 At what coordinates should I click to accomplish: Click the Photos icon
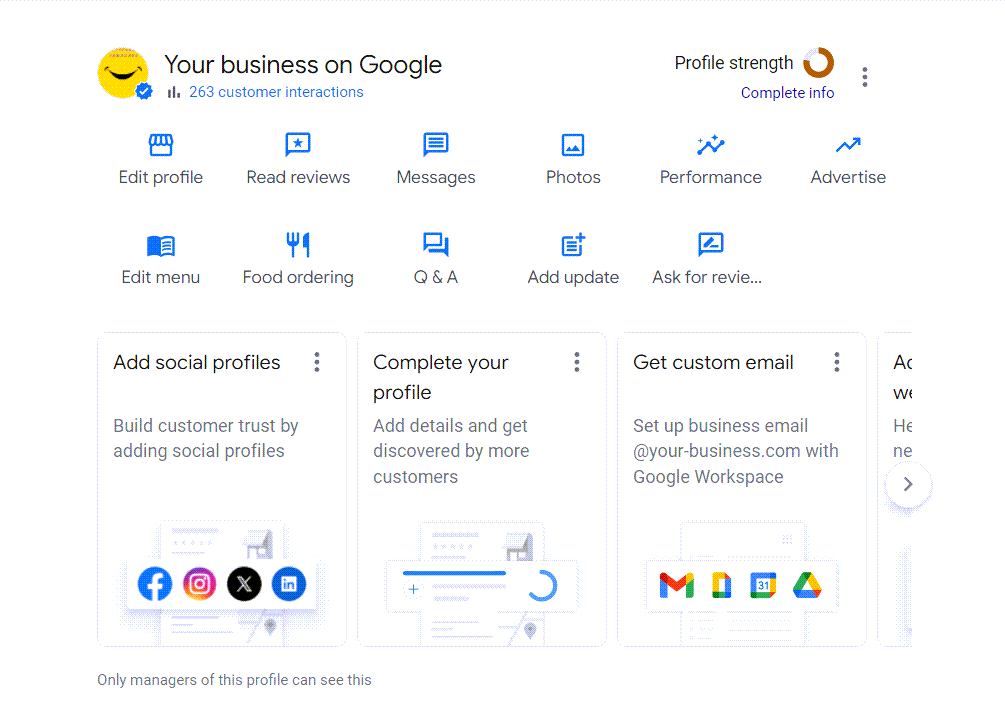(572, 146)
